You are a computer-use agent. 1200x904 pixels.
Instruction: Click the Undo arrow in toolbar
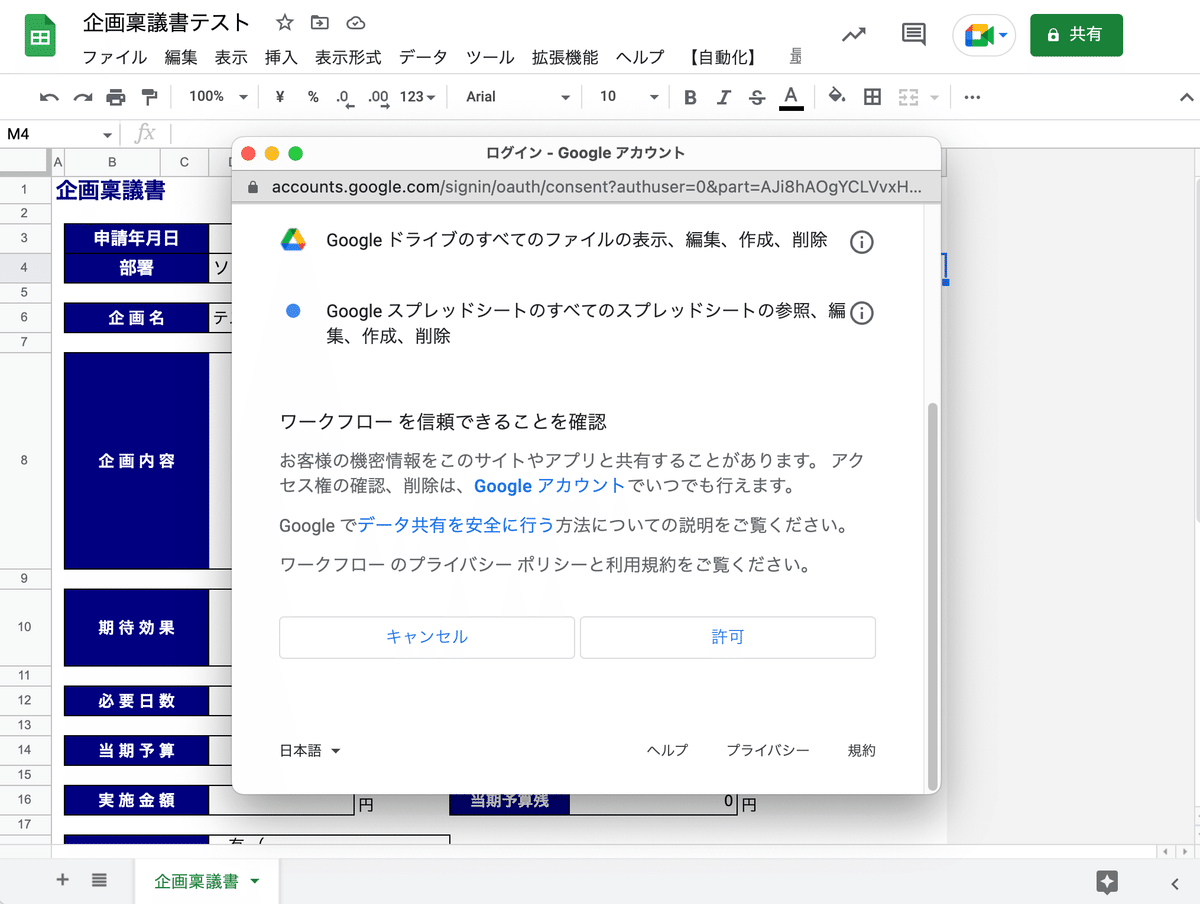pos(49,97)
